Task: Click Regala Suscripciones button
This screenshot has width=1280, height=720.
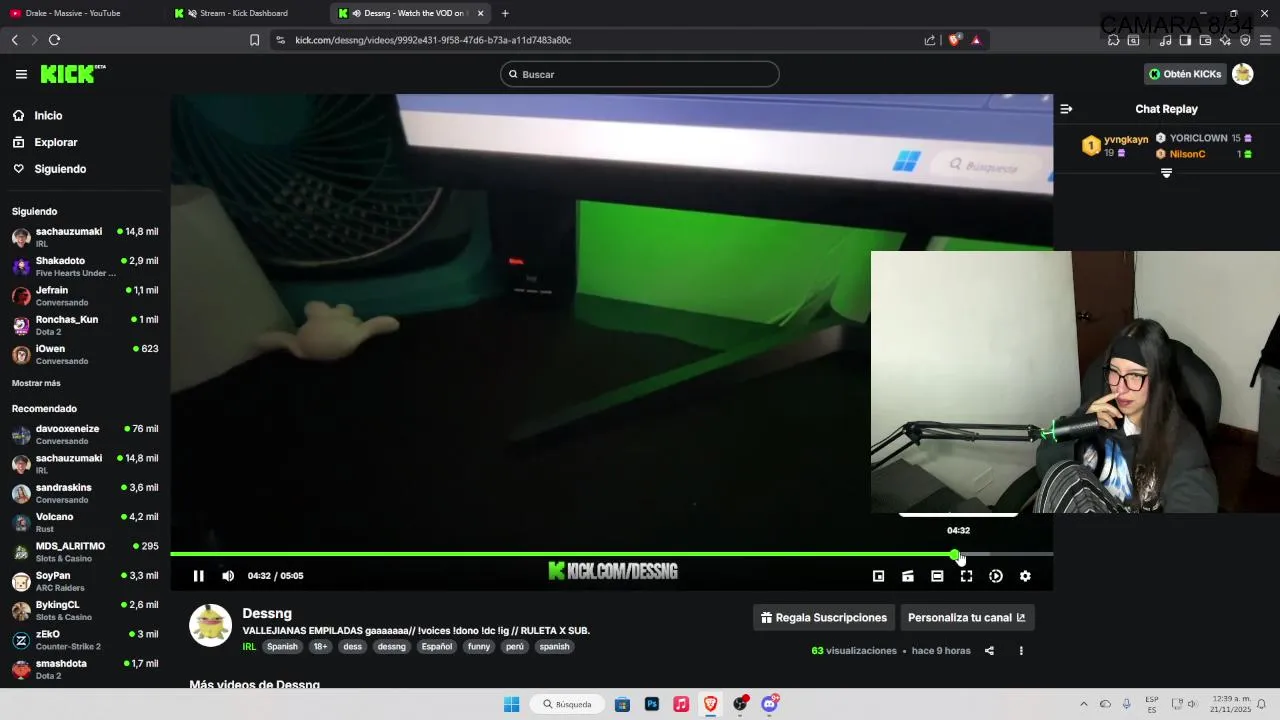Action: pyautogui.click(x=824, y=618)
